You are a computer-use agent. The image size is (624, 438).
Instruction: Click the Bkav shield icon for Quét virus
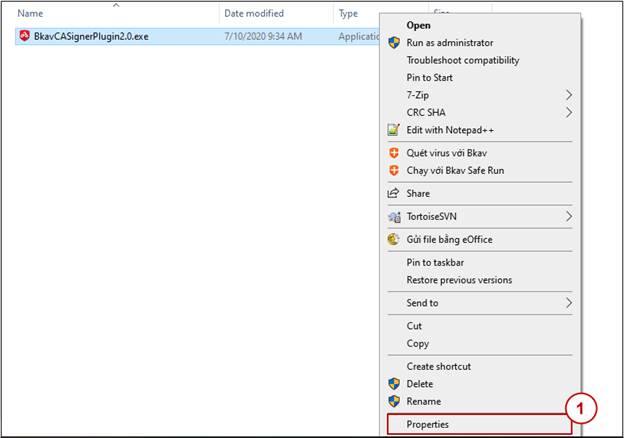tap(393, 153)
